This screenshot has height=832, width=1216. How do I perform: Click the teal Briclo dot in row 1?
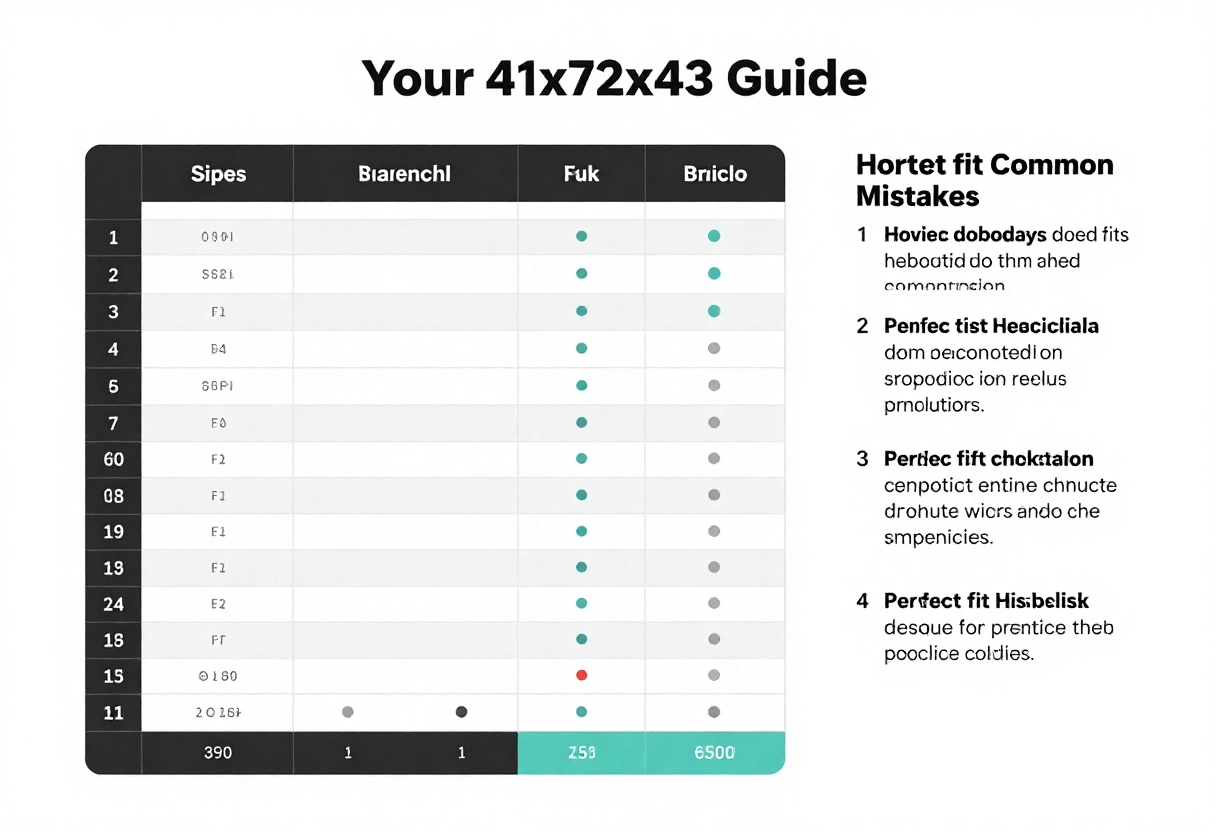pyautogui.click(x=713, y=236)
